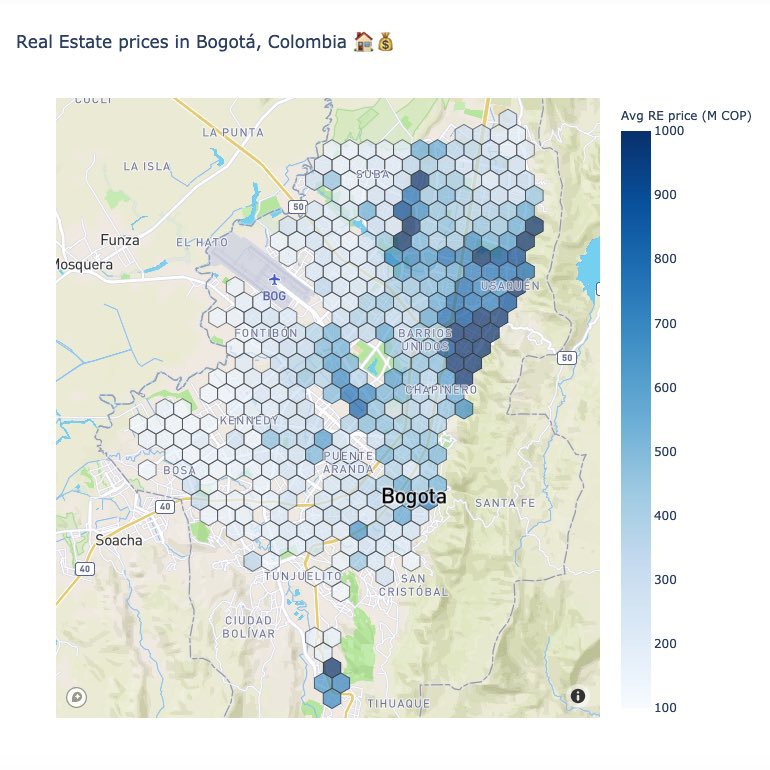The width and height of the screenshot is (770, 770).
Task: Click the 1000 tick on the colorbar
Action: [x=668, y=131]
